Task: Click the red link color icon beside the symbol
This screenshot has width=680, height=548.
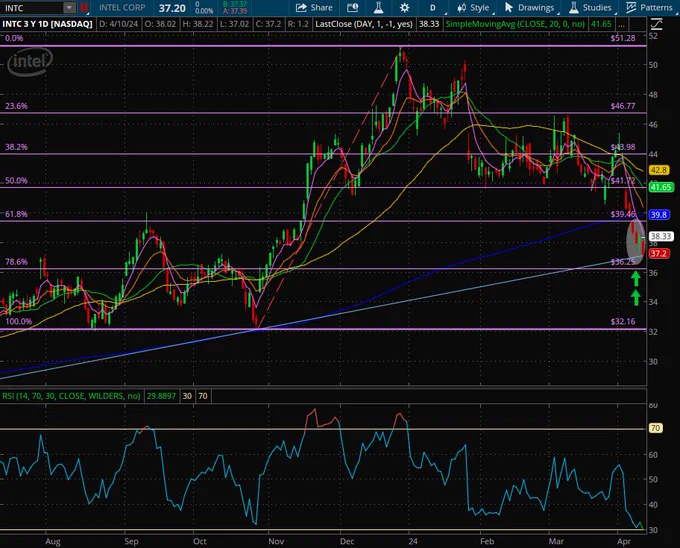Action: click(x=84, y=8)
